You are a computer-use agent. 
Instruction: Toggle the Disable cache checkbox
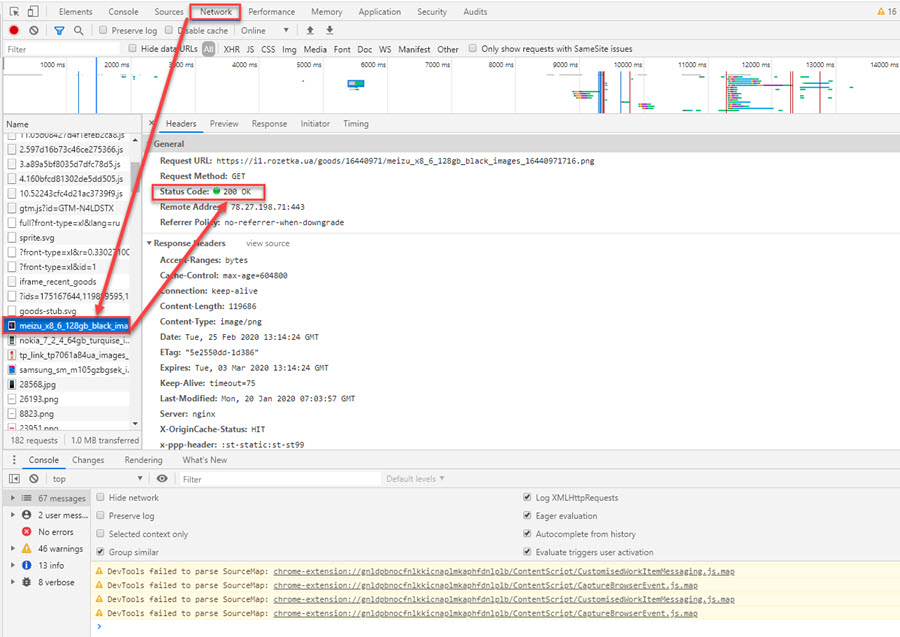pyautogui.click(x=169, y=30)
